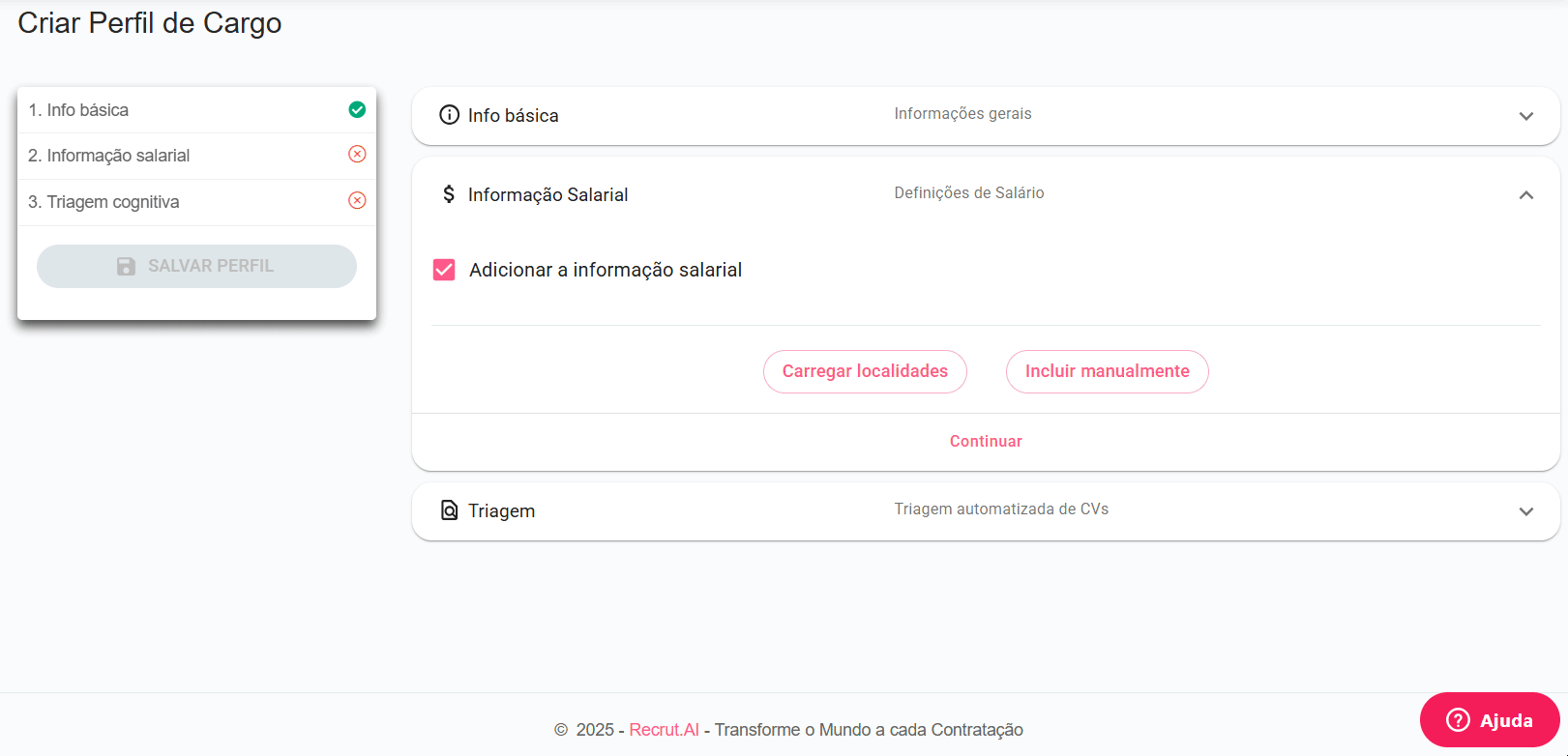
Task: Click the green check icon beside Info básica
Action: pos(357,110)
